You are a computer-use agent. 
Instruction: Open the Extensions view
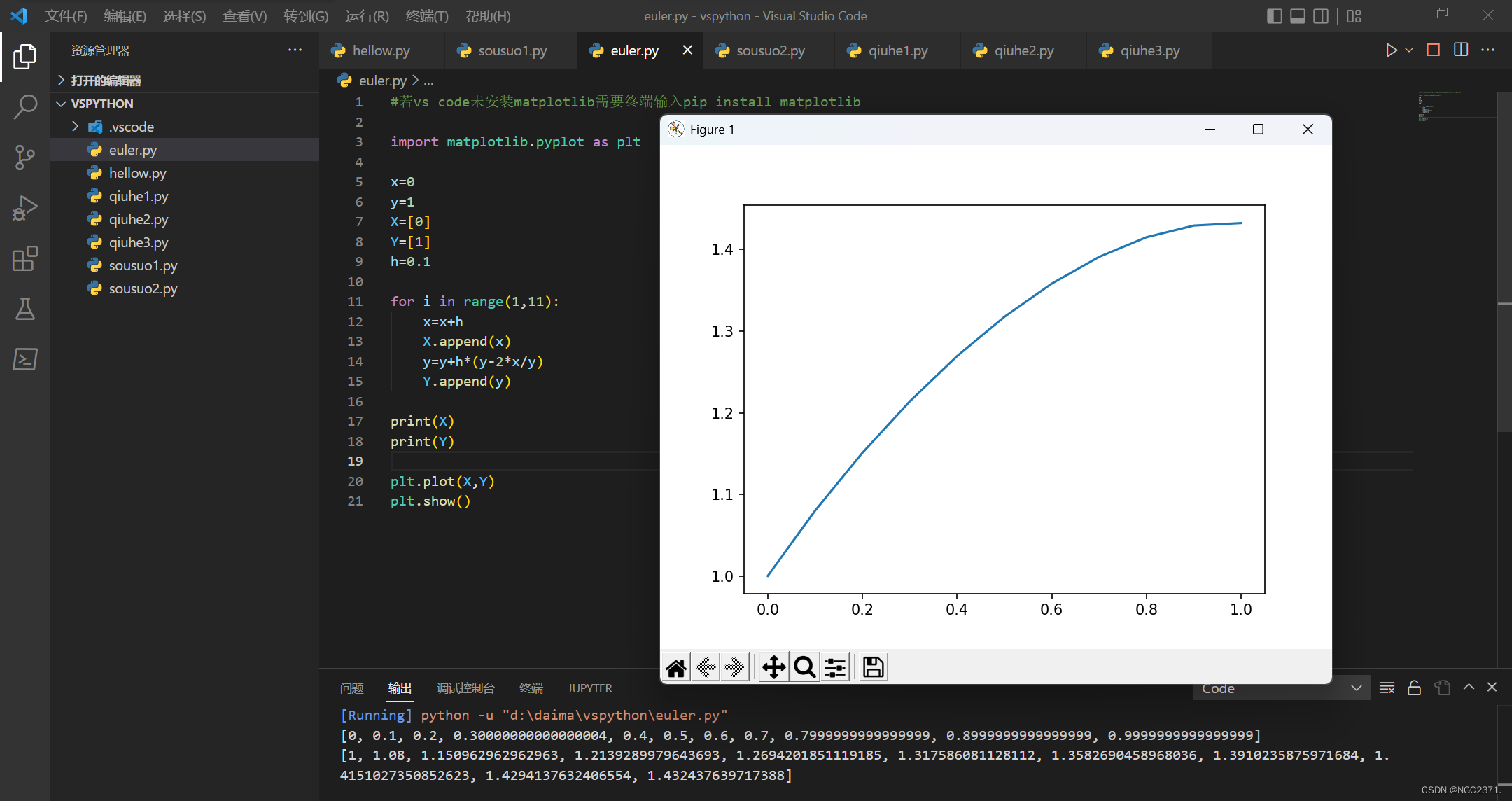25,258
